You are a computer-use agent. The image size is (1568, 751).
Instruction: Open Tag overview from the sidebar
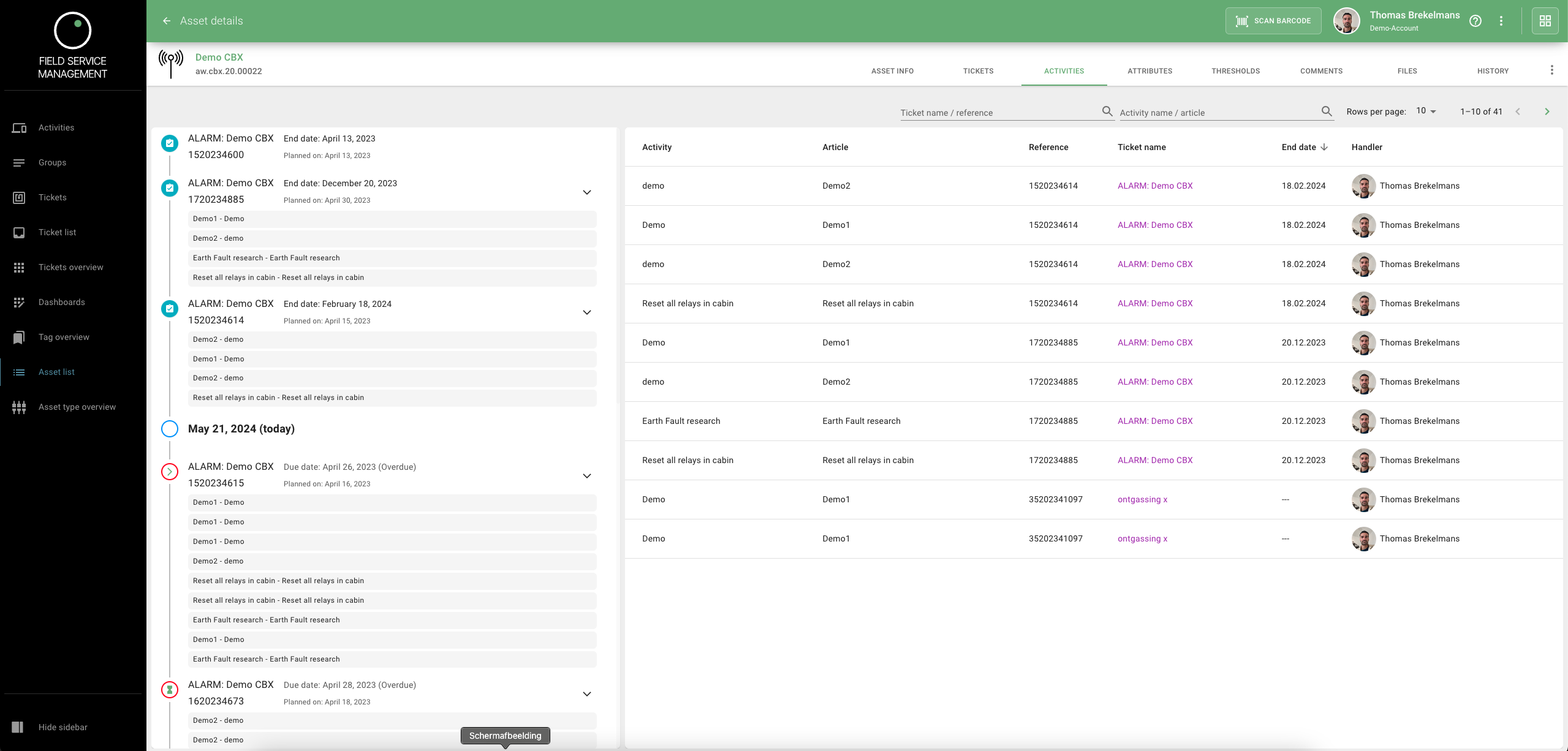(64, 337)
